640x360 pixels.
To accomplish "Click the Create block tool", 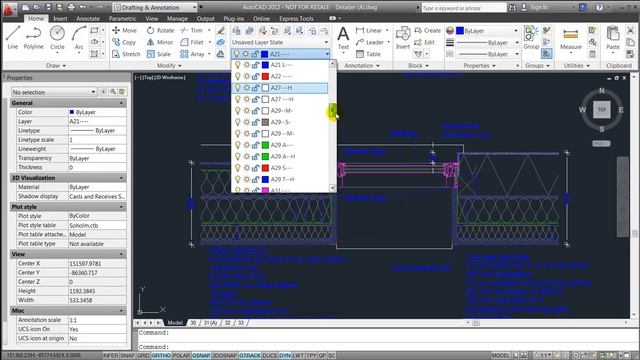I will [427, 30].
